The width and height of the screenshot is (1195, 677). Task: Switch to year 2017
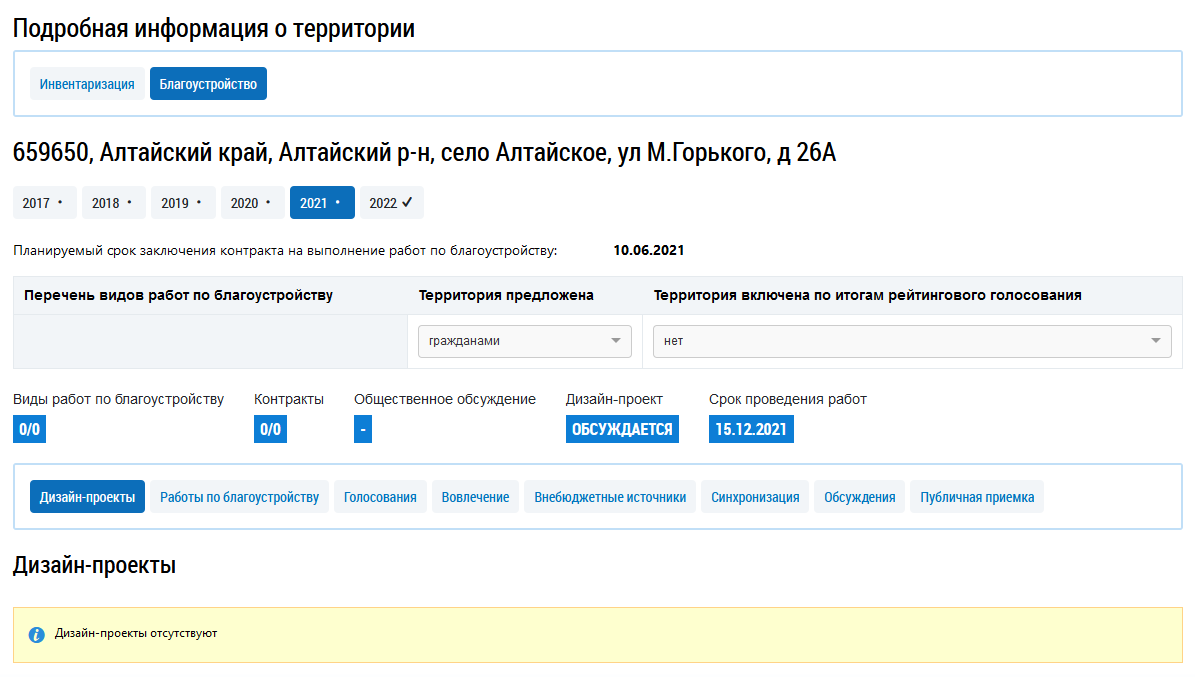pos(44,203)
